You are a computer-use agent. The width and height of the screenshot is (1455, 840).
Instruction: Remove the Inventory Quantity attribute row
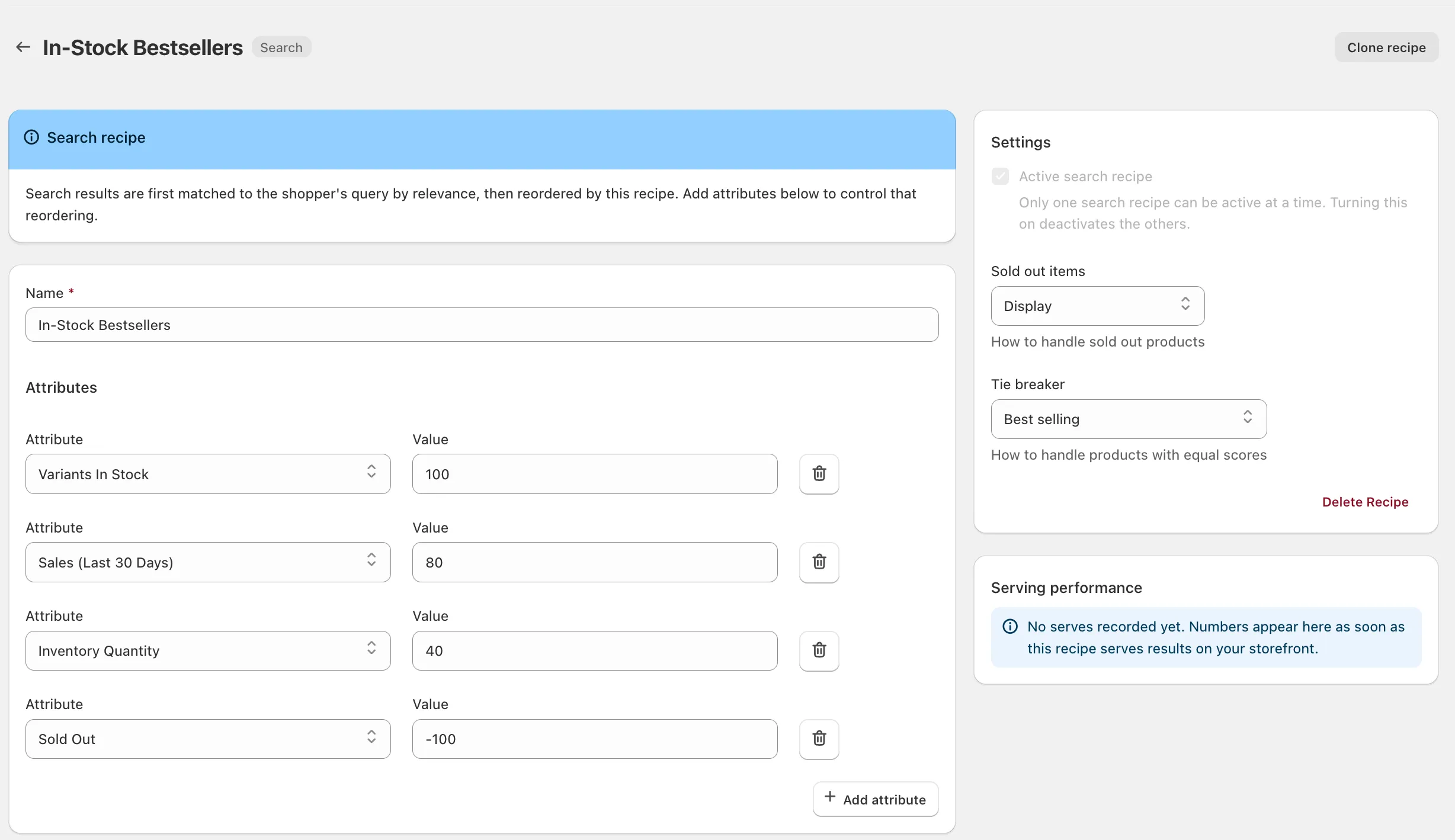(x=819, y=650)
